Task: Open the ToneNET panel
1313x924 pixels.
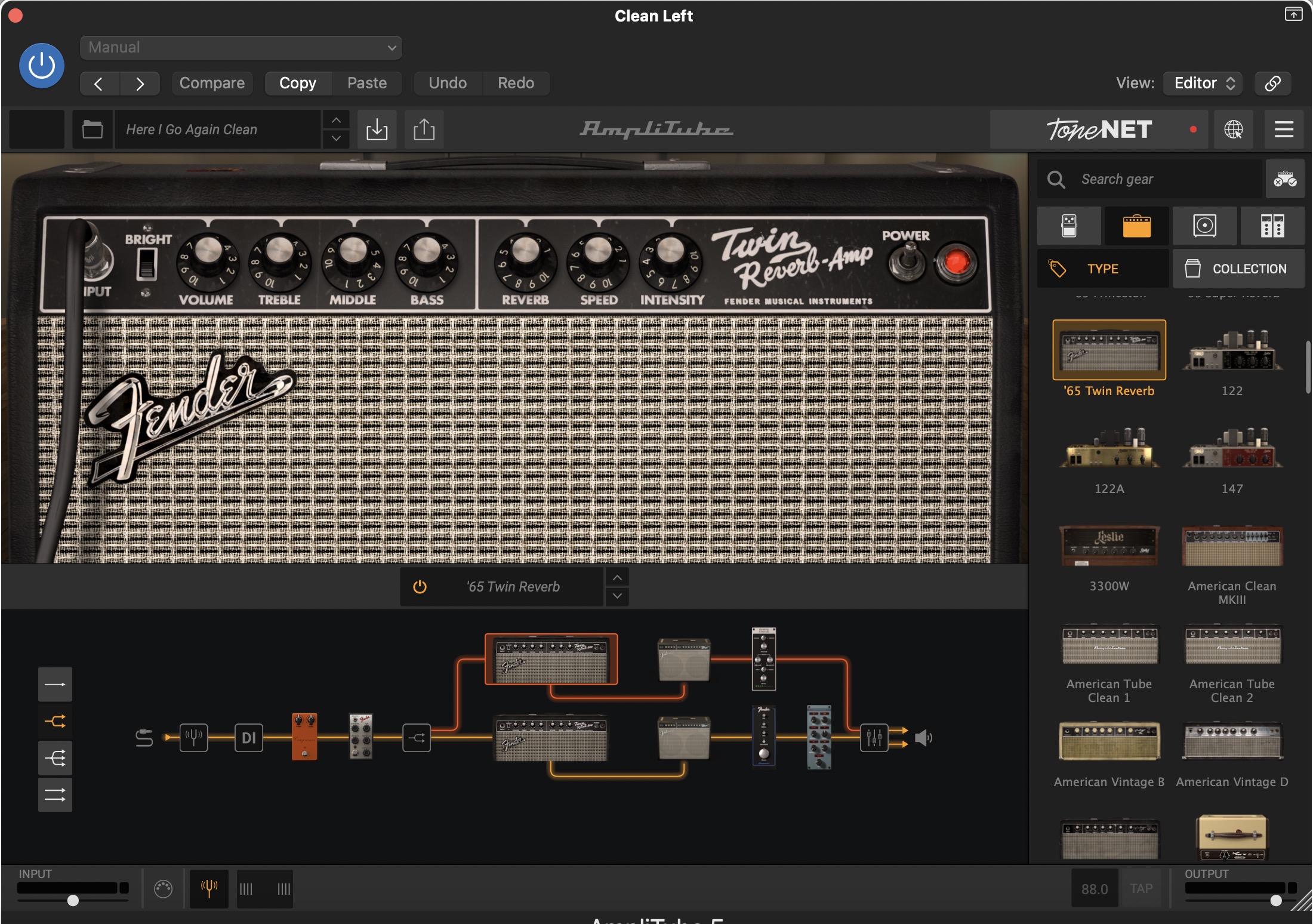Action: (x=1099, y=130)
